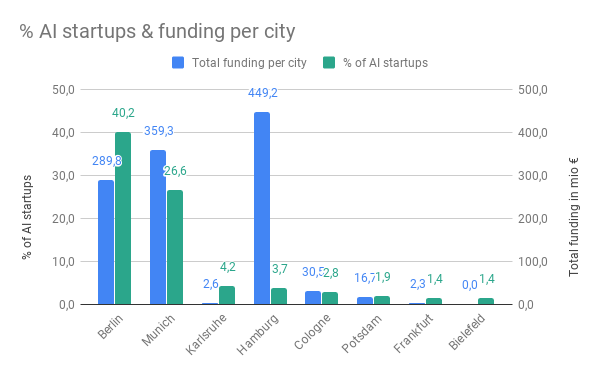The width and height of the screenshot is (600, 371).
Task: Click the Bielefeld axis label
Action: tap(467, 332)
